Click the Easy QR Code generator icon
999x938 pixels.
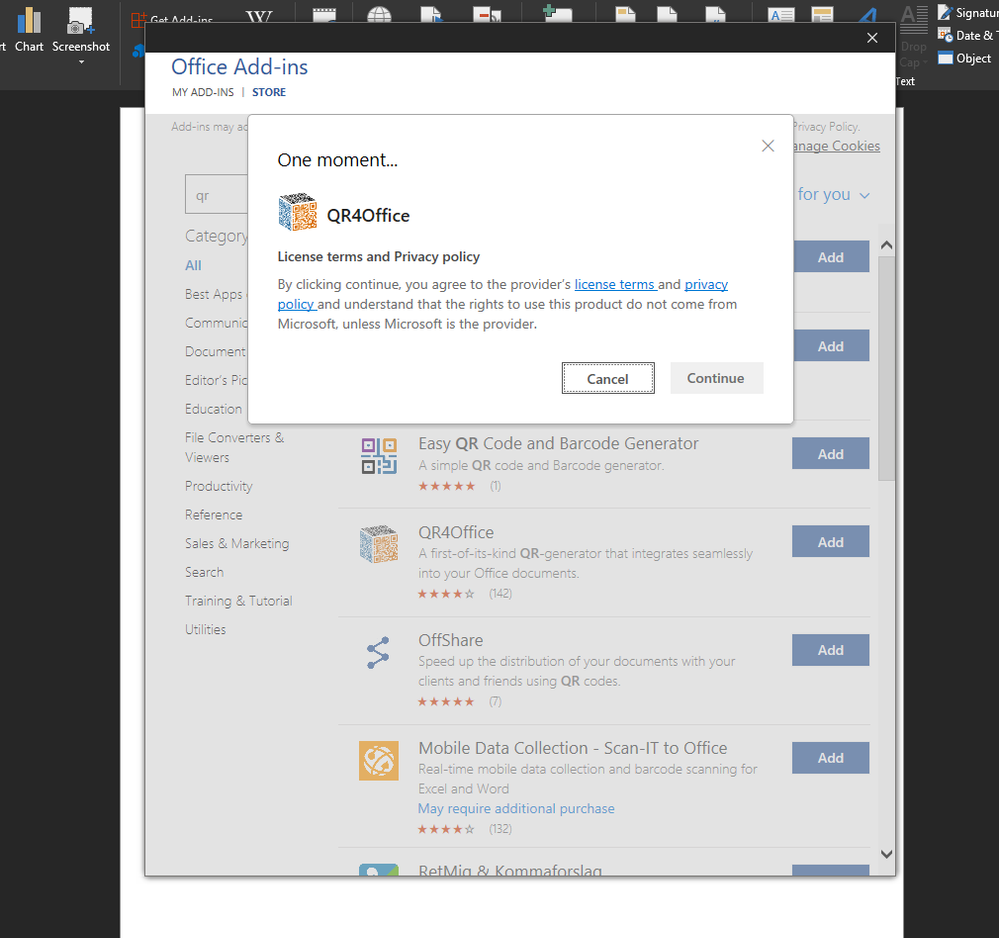379,456
